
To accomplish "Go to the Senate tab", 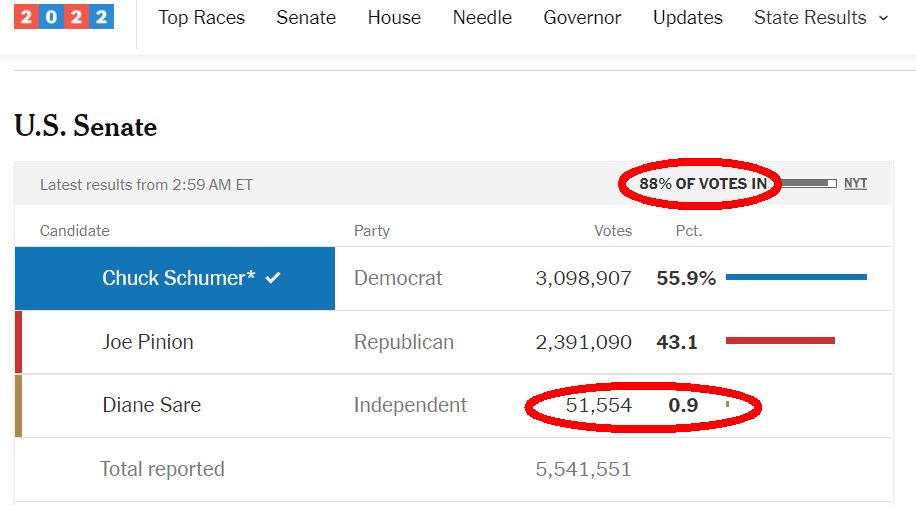I will (x=306, y=18).
